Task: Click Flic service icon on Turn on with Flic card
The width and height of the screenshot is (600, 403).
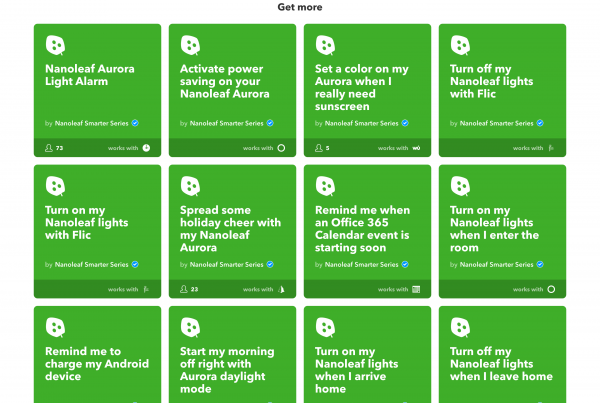Action: click(x=147, y=289)
